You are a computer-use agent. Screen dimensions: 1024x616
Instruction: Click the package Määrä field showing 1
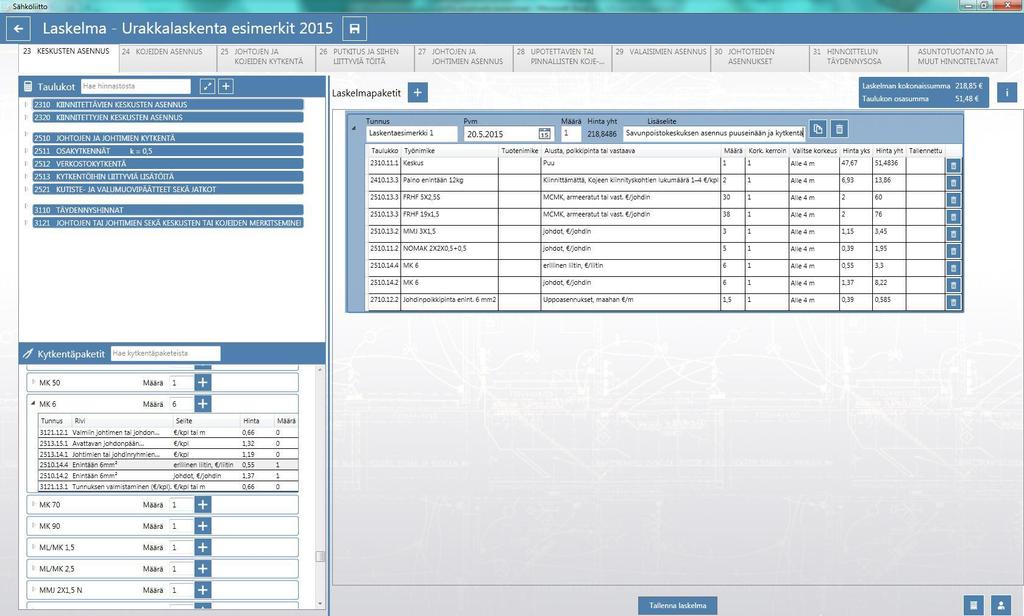[x=571, y=133]
